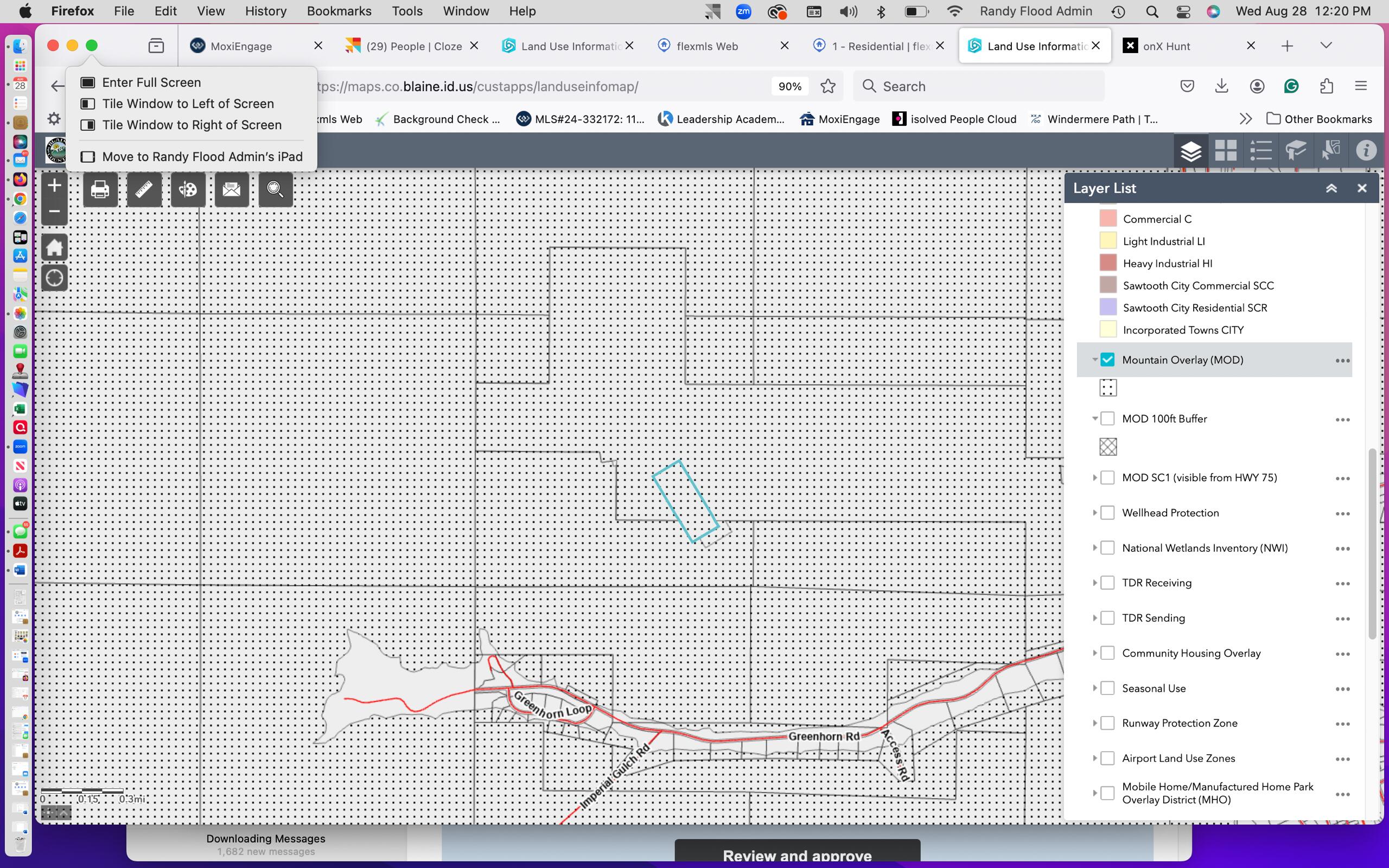The width and height of the screenshot is (1389, 868).
Task: Enable the Wellhead Protection layer checkbox
Action: [1108, 513]
